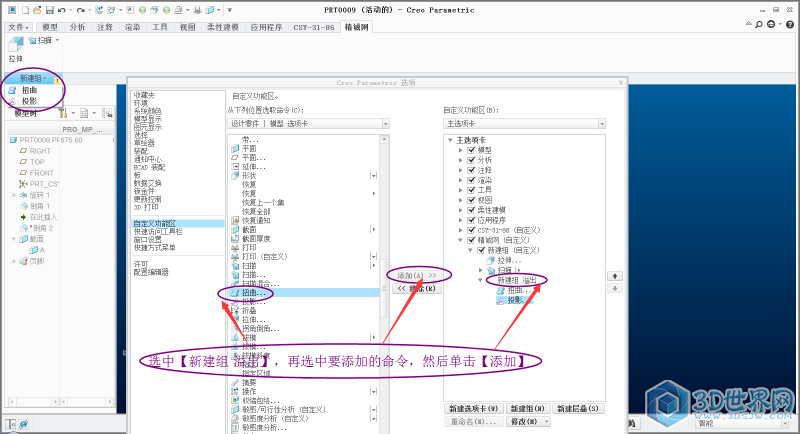The image size is (800, 434).
Task: Select 系统颜色 in the options category list
Action: tap(147, 111)
